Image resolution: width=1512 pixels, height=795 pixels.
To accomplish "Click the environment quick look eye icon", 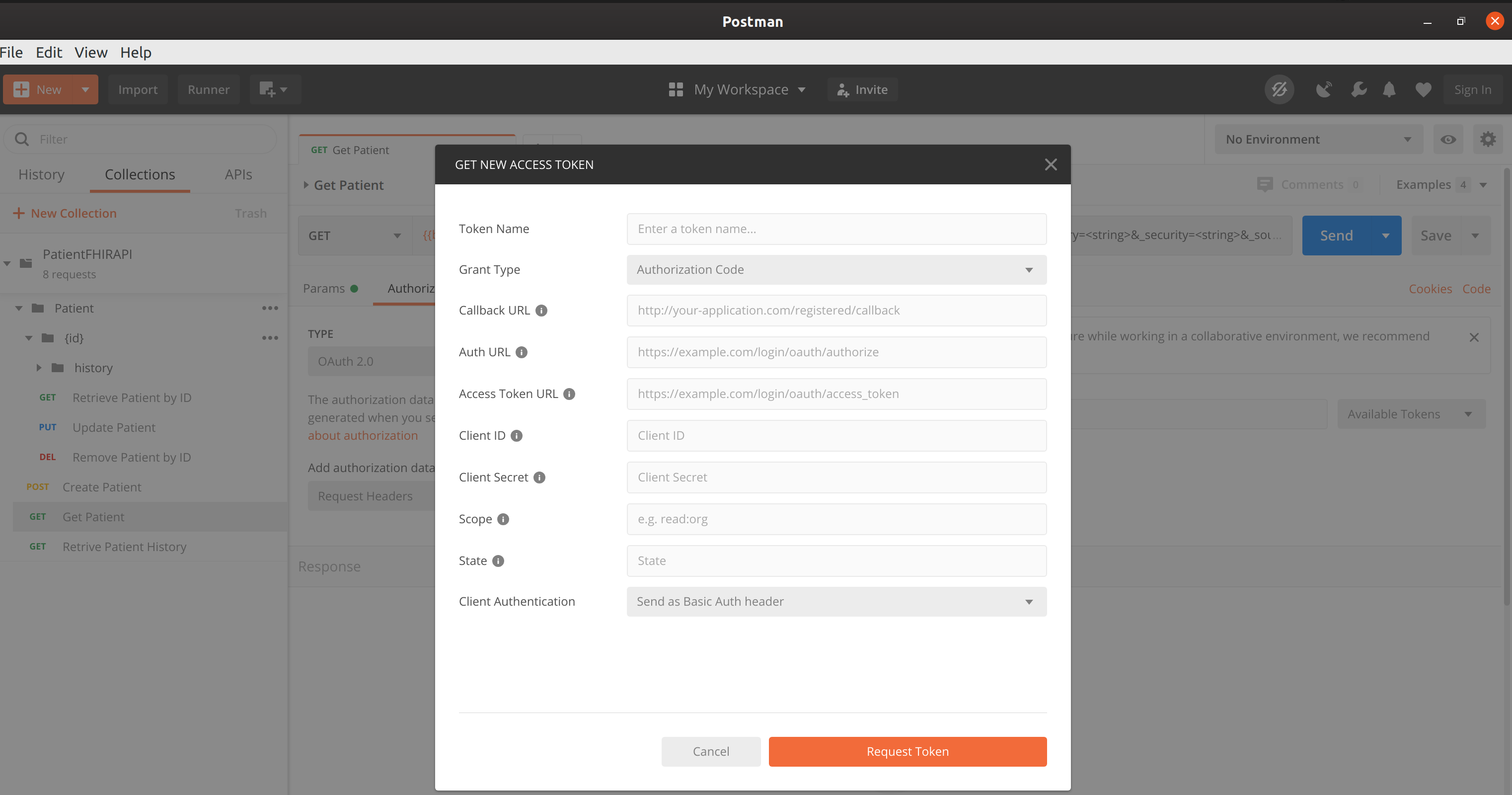I will point(1448,139).
